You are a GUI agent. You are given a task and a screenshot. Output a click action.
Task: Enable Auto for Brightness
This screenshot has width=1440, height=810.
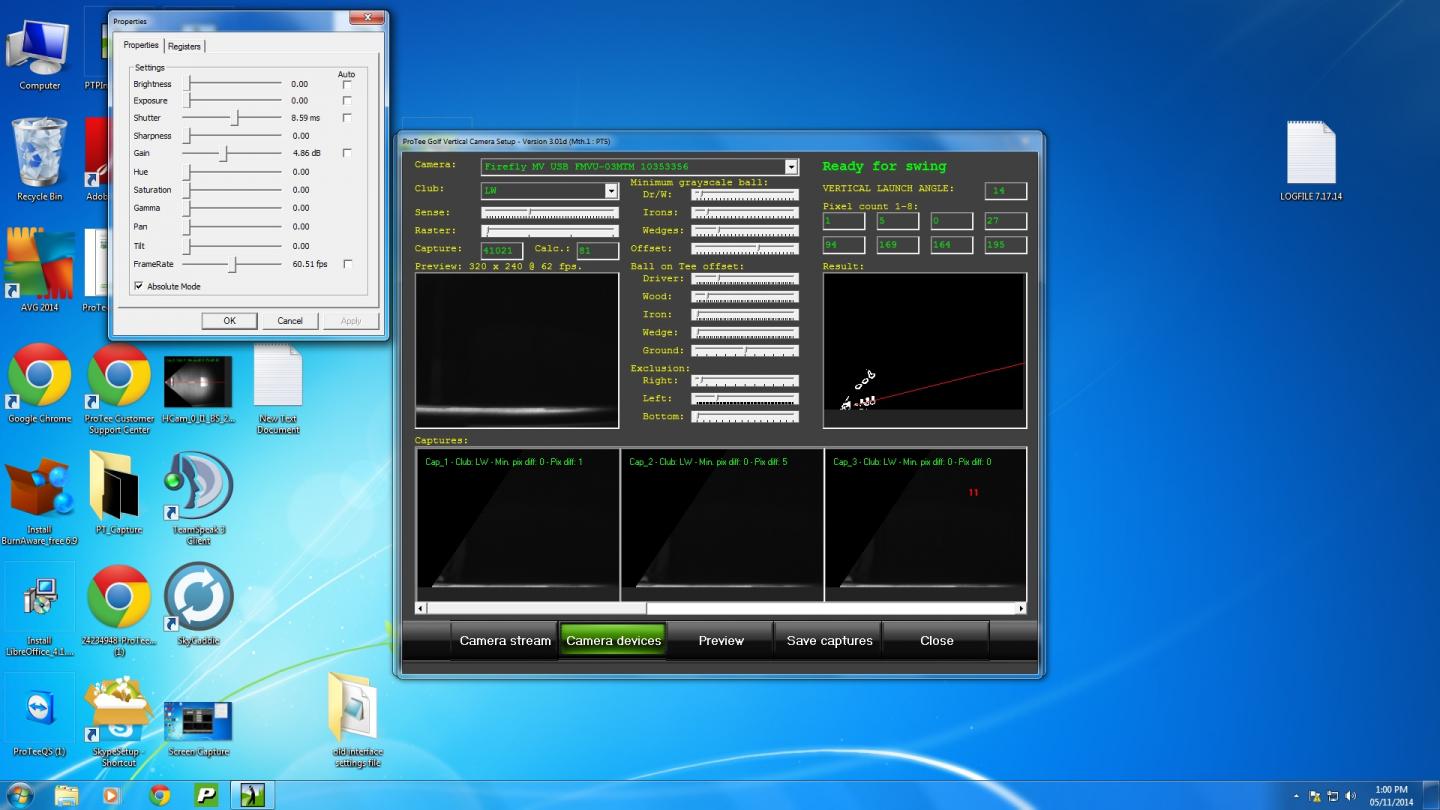347,84
